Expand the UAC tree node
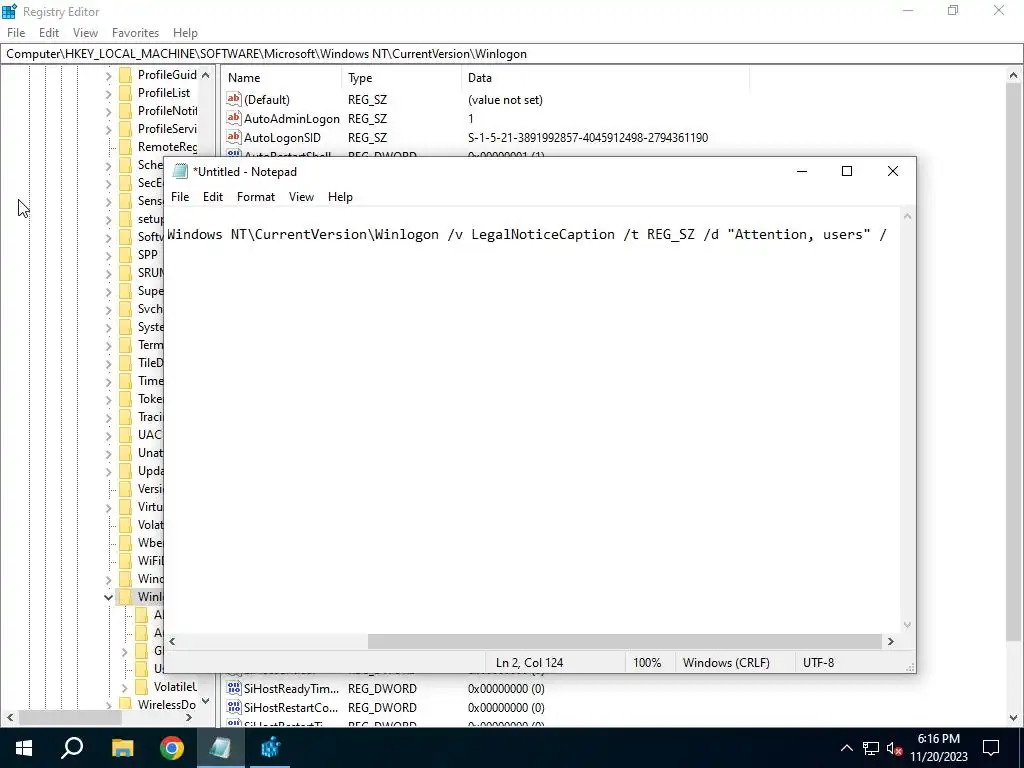 [x=108, y=435]
